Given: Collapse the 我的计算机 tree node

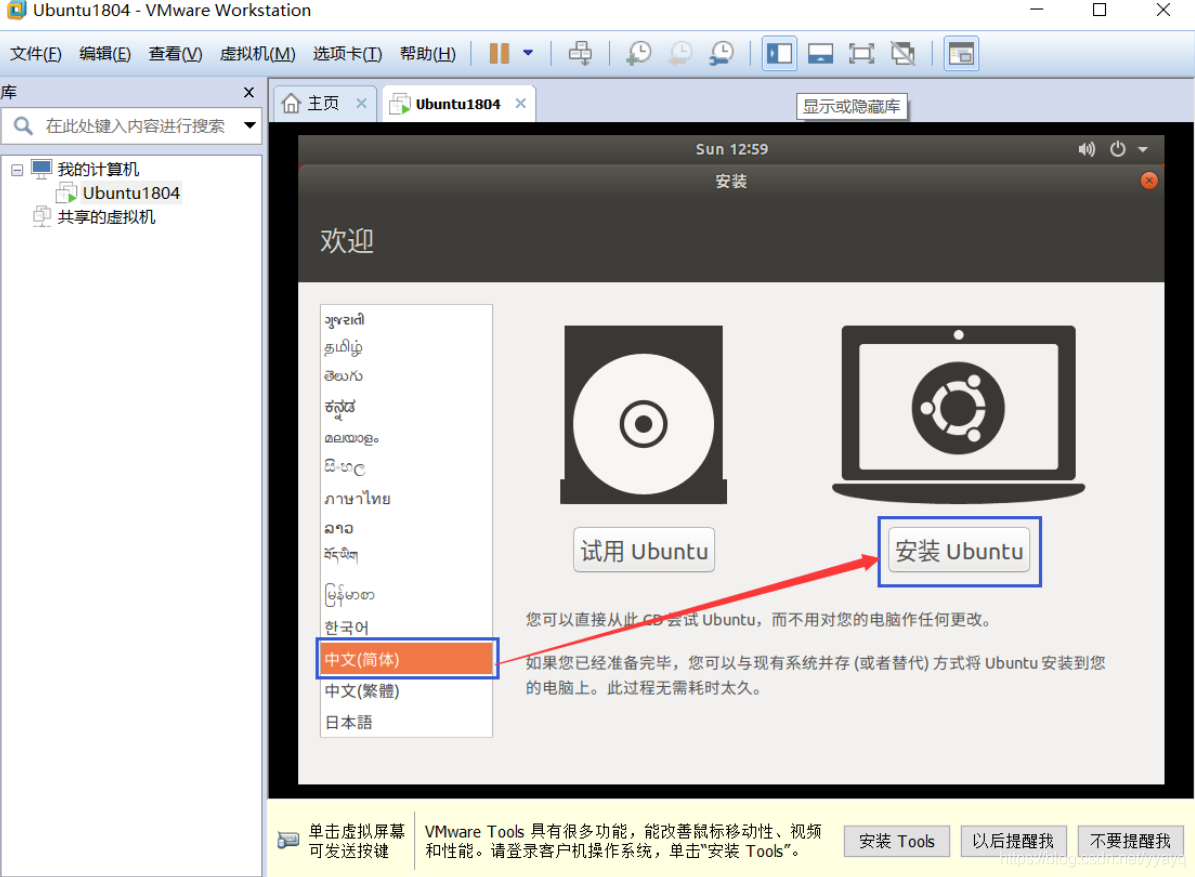Looking at the screenshot, I should tap(17, 170).
